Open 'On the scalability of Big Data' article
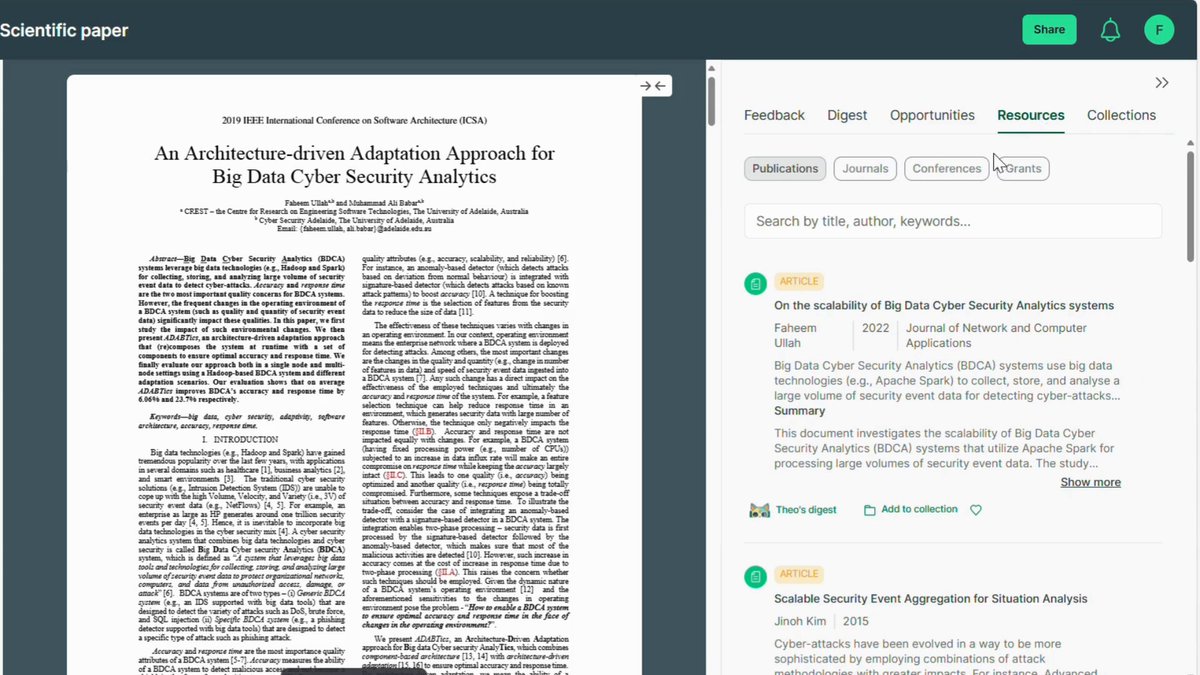 tap(944, 306)
